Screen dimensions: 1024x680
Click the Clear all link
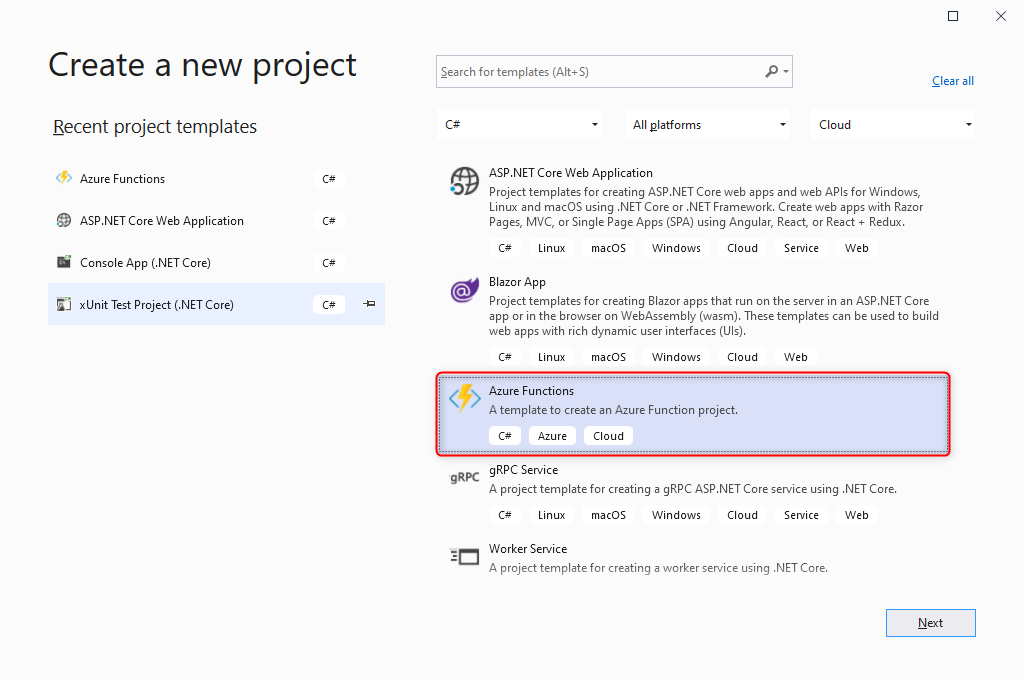pos(952,80)
